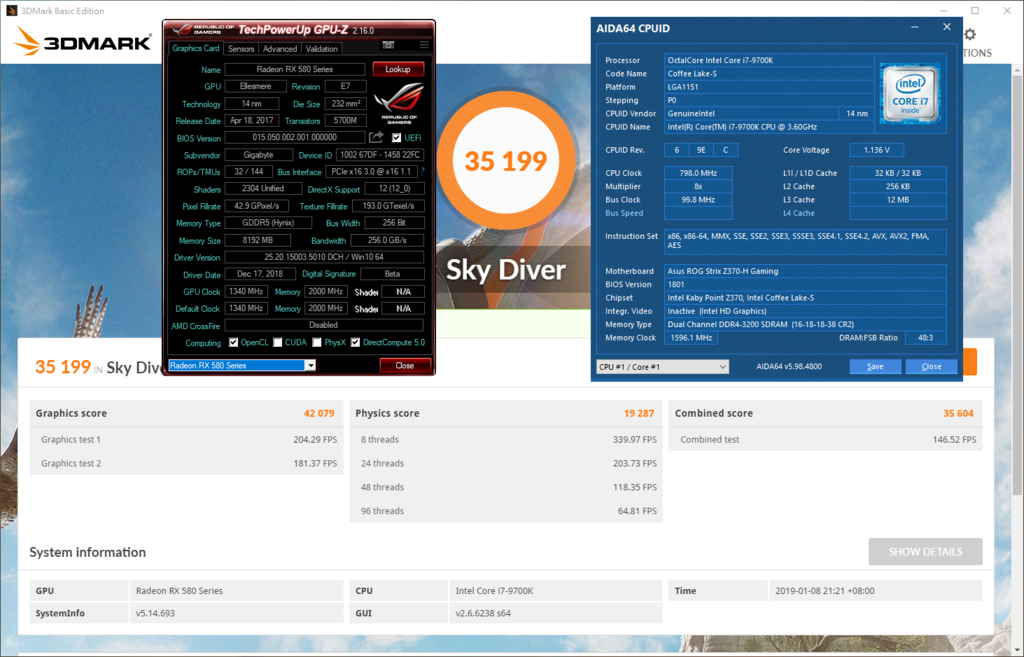1024x657 pixels.
Task: Click the Sky Diver title on the banner
Action: [x=505, y=270]
